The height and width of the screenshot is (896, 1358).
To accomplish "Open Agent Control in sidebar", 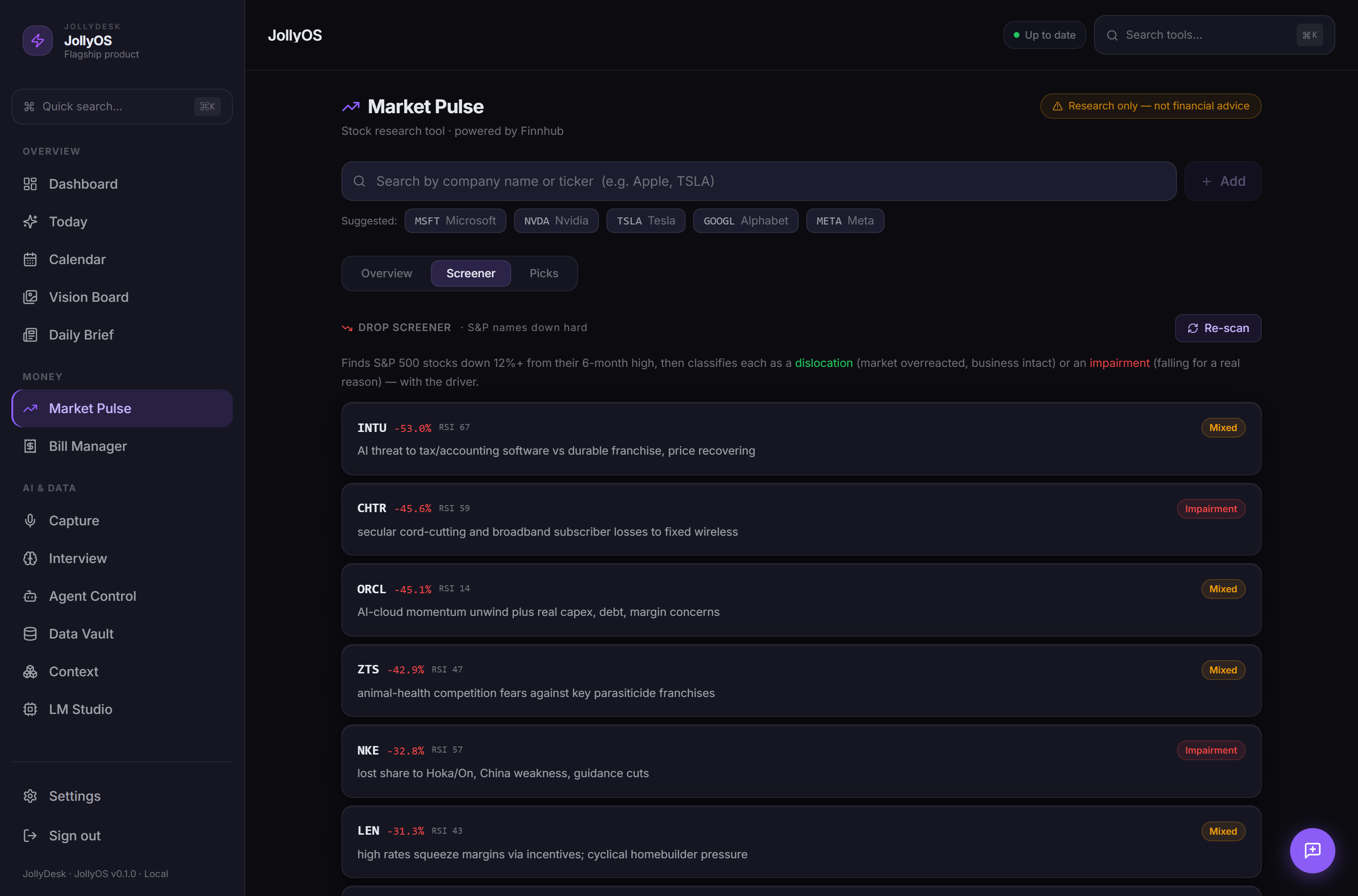I will click(122, 596).
